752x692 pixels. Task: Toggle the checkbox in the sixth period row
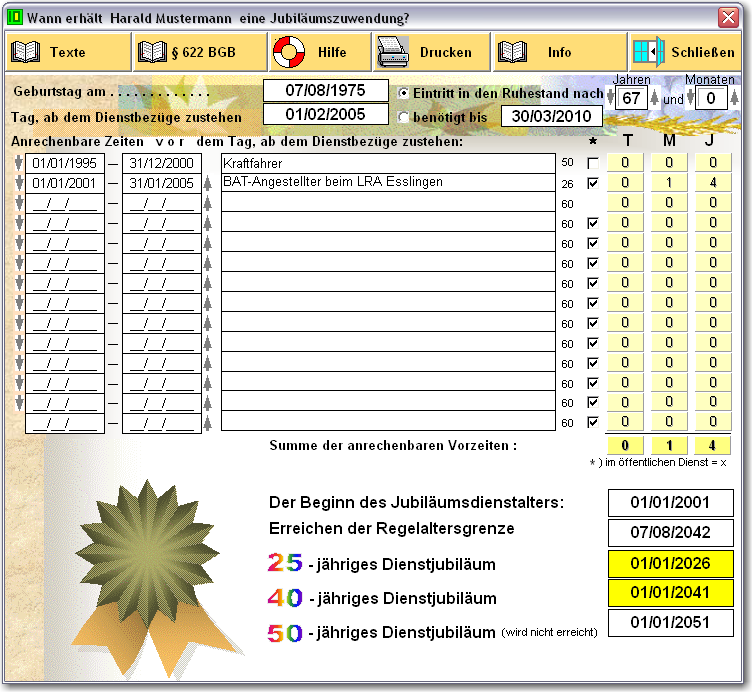click(x=593, y=263)
